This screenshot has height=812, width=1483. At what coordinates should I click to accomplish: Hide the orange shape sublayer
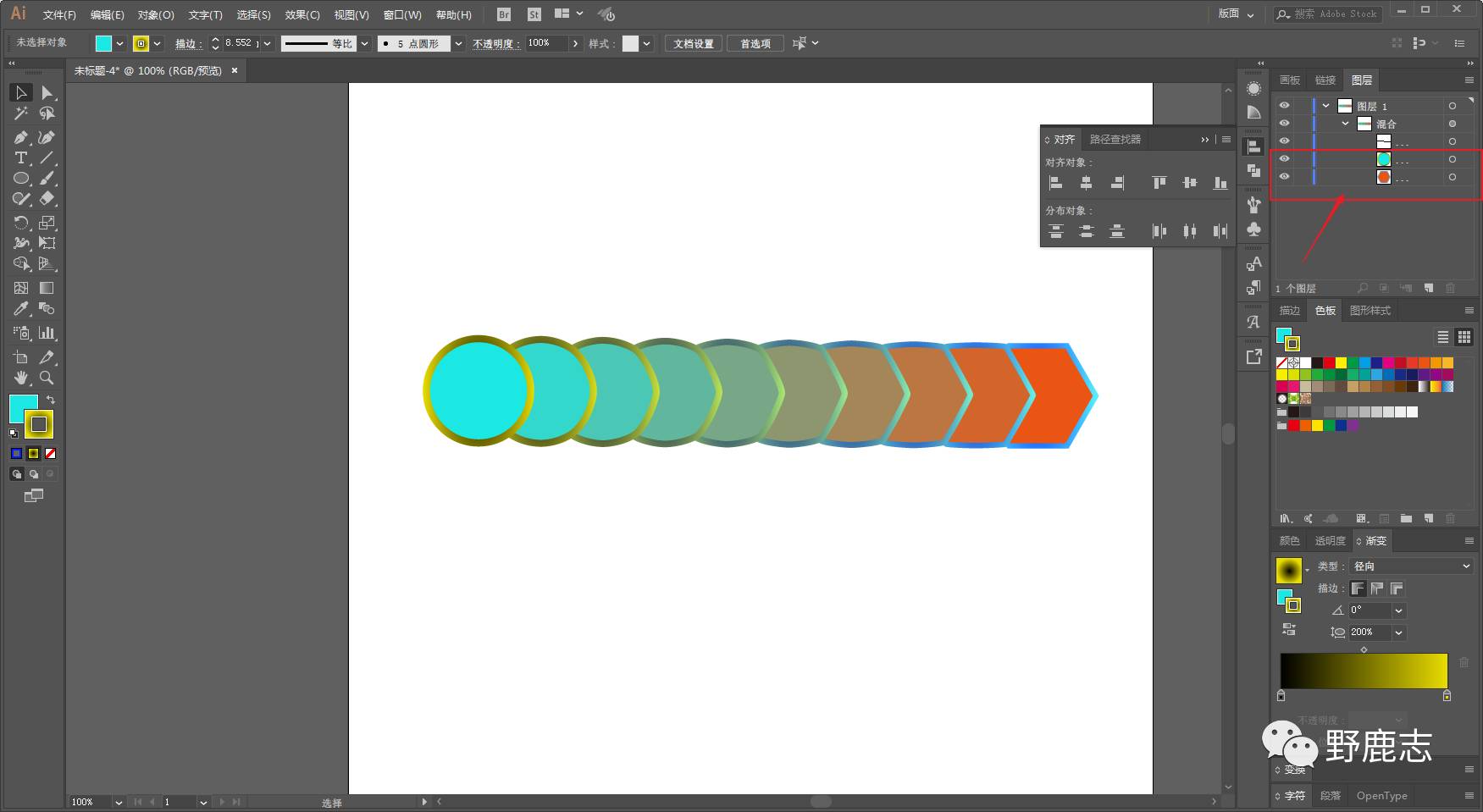1284,177
